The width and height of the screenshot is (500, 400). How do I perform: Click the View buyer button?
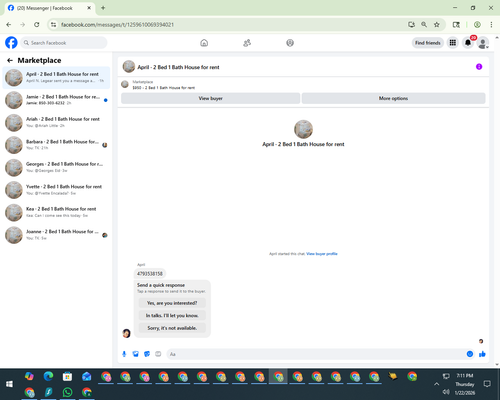click(210, 98)
